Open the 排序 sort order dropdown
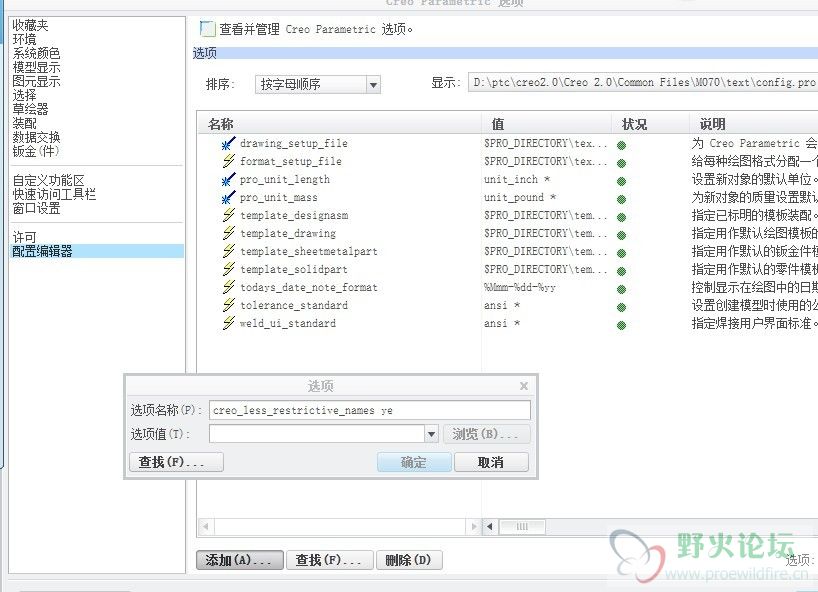Image resolution: width=818 pixels, height=592 pixels. [374, 84]
